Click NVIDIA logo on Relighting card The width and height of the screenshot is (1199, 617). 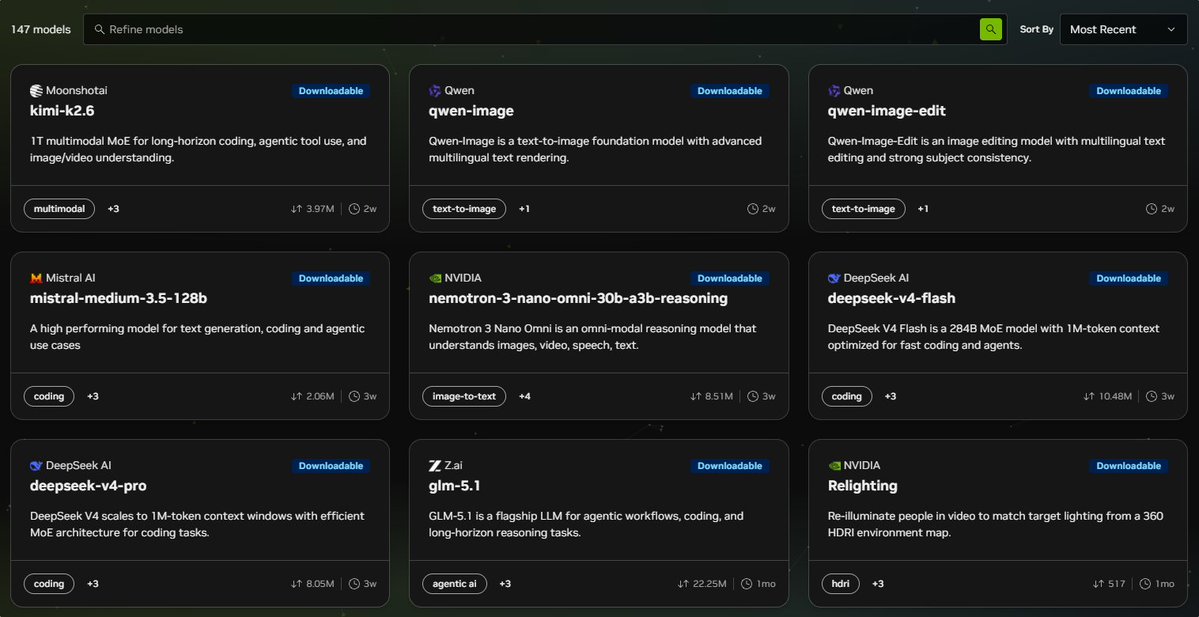click(x=834, y=466)
